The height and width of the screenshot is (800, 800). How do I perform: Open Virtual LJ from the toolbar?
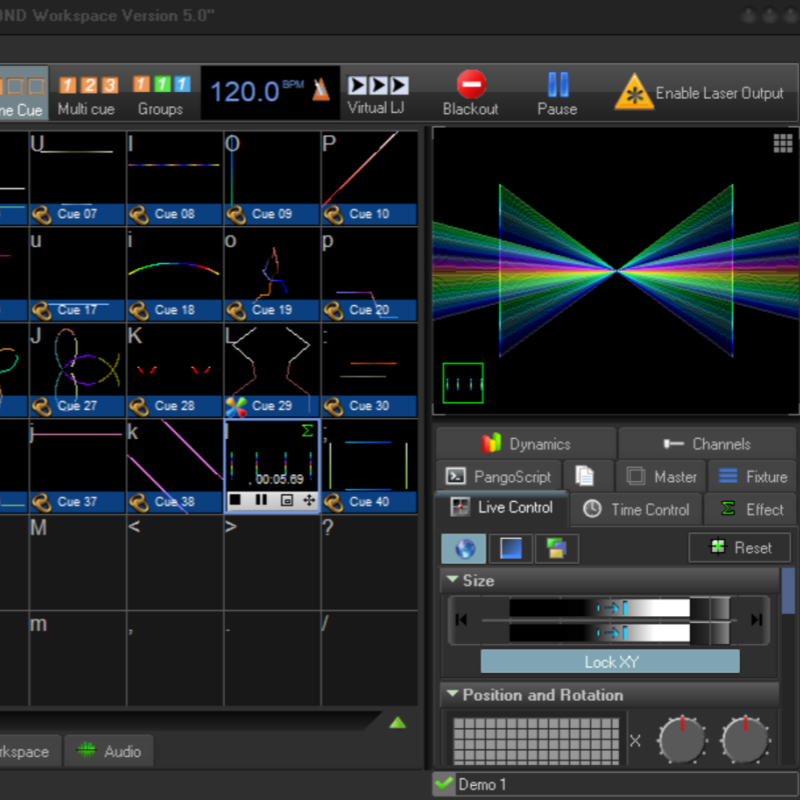(x=378, y=93)
